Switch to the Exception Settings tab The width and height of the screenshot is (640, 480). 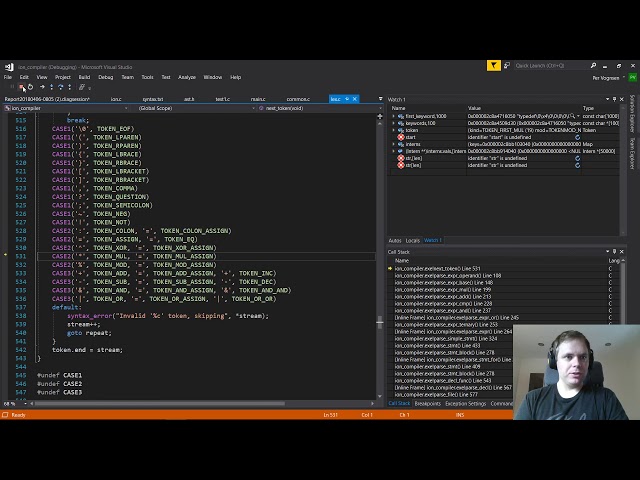click(465, 404)
